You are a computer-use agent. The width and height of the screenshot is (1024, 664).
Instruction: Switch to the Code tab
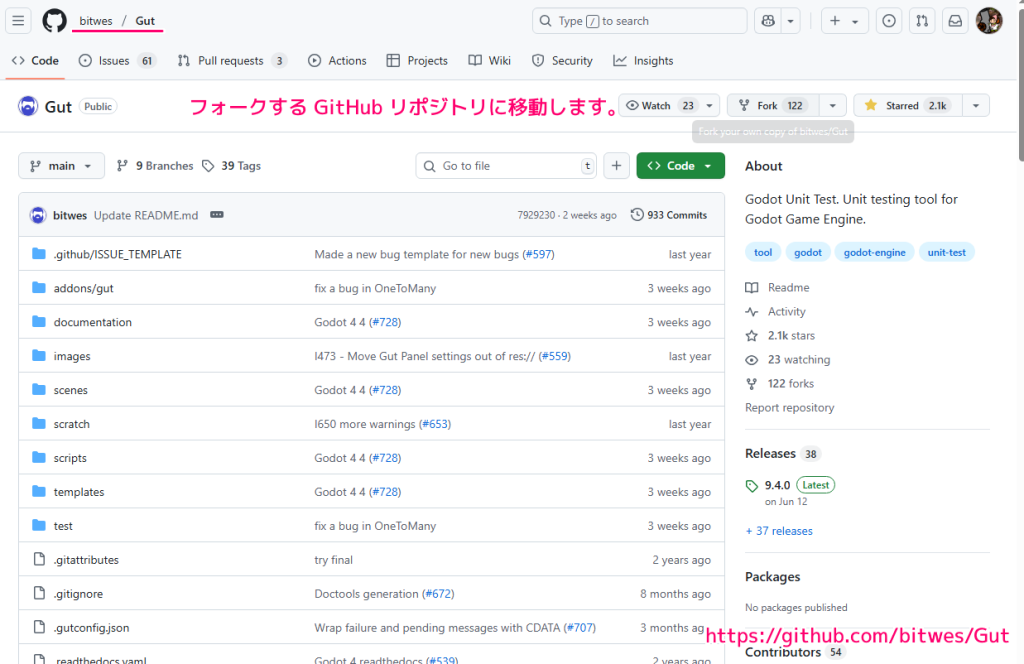35,61
